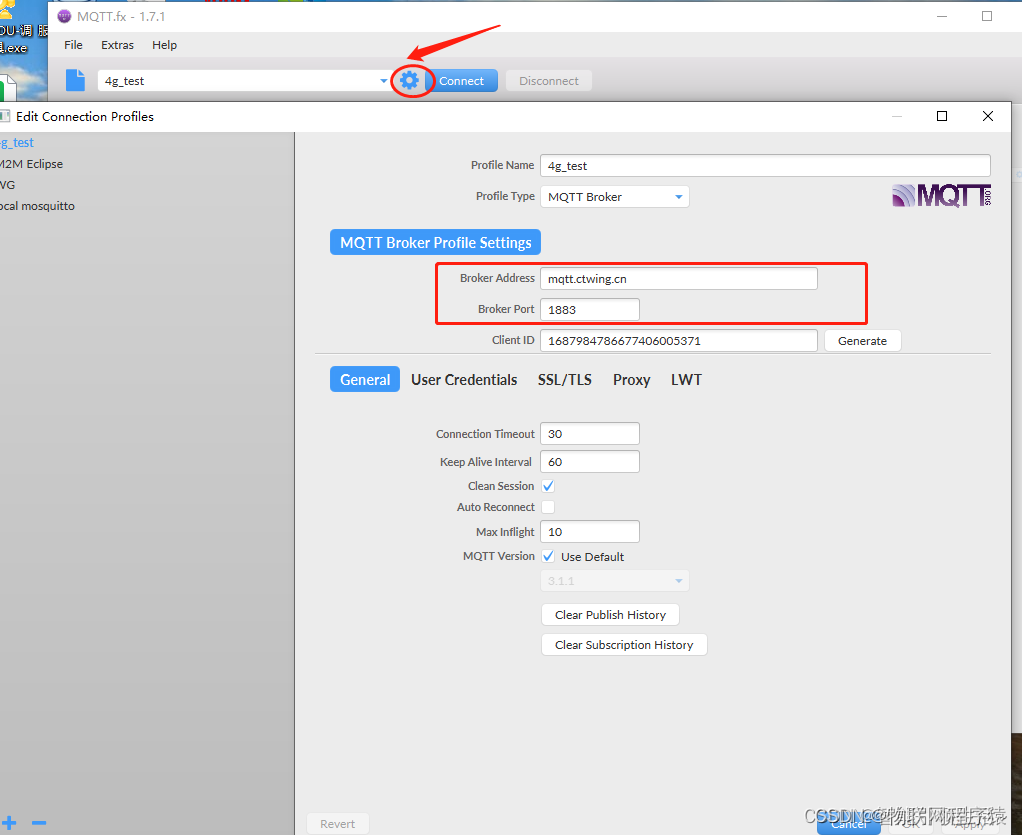Click the MQTT logo image
1022x835 pixels.
point(940,195)
